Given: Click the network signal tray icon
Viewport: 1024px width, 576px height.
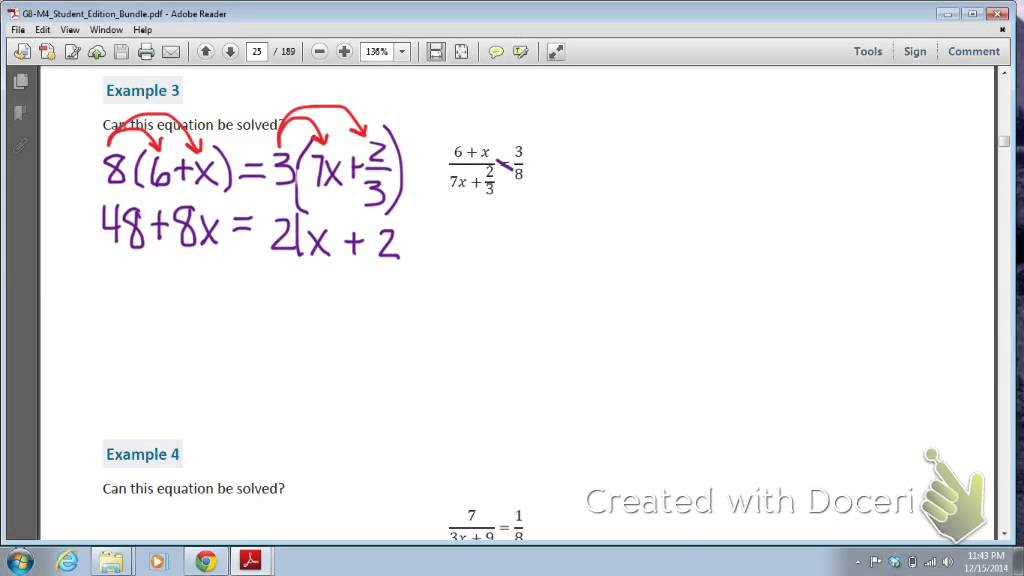Looking at the screenshot, I should coord(930,562).
